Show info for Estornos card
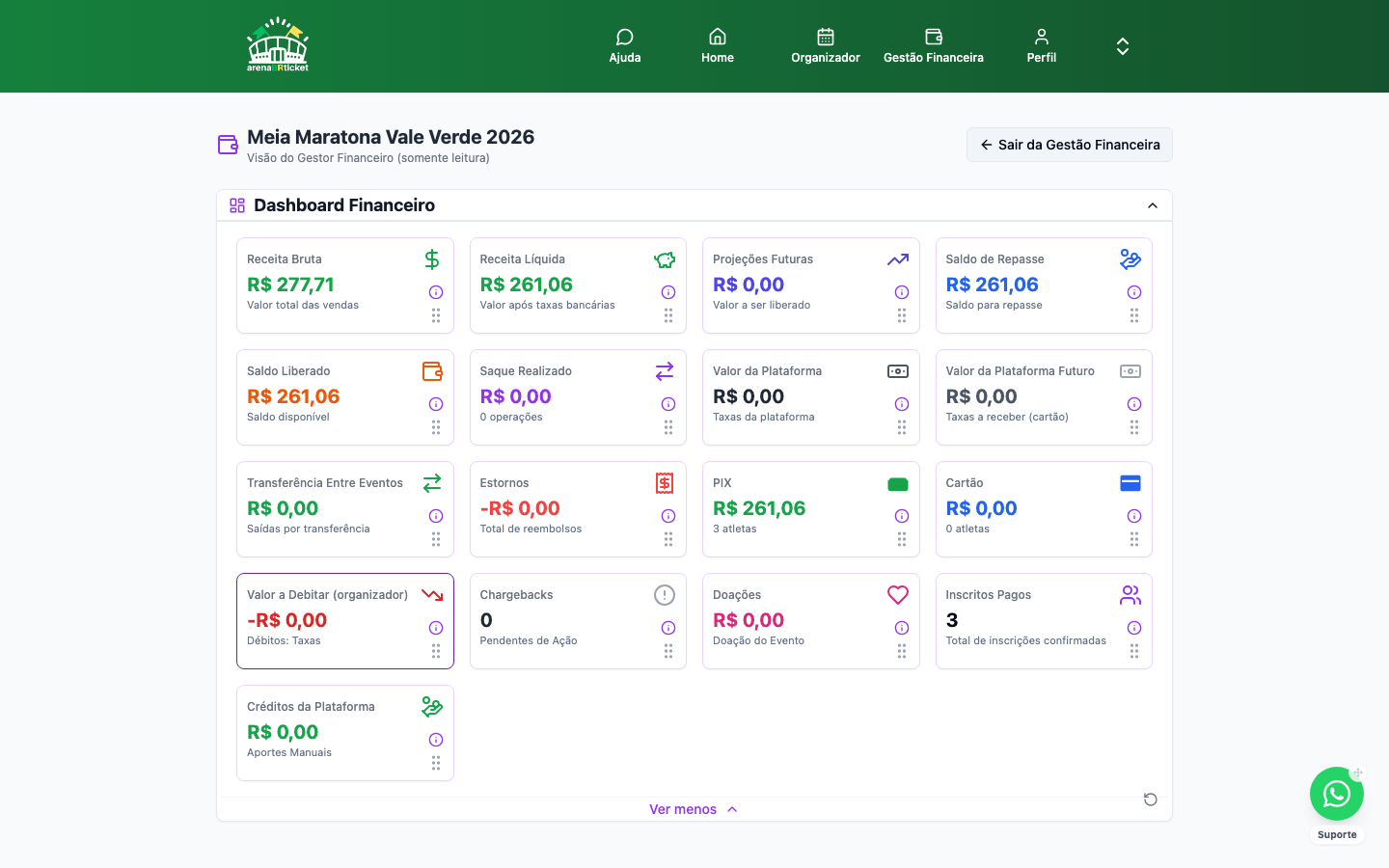This screenshot has width=1389, height=868. 668,516
